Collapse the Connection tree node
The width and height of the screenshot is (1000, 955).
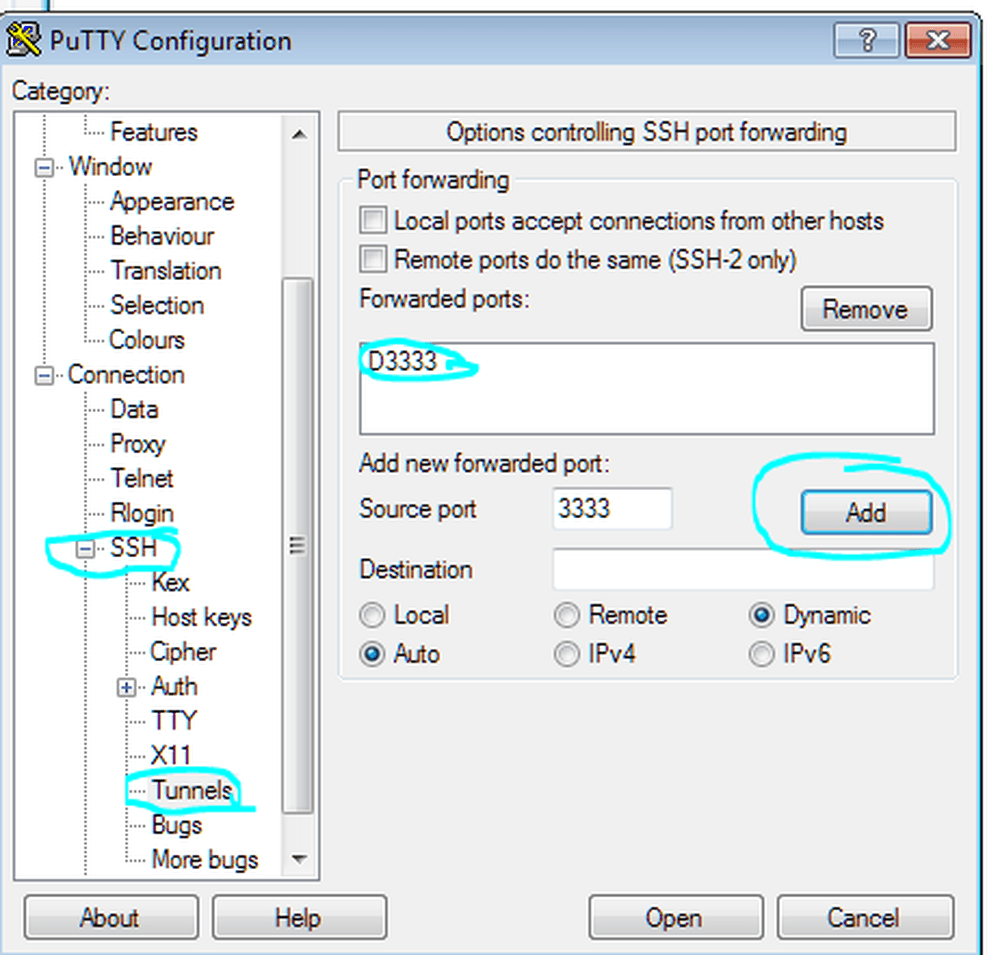(44, 376)
